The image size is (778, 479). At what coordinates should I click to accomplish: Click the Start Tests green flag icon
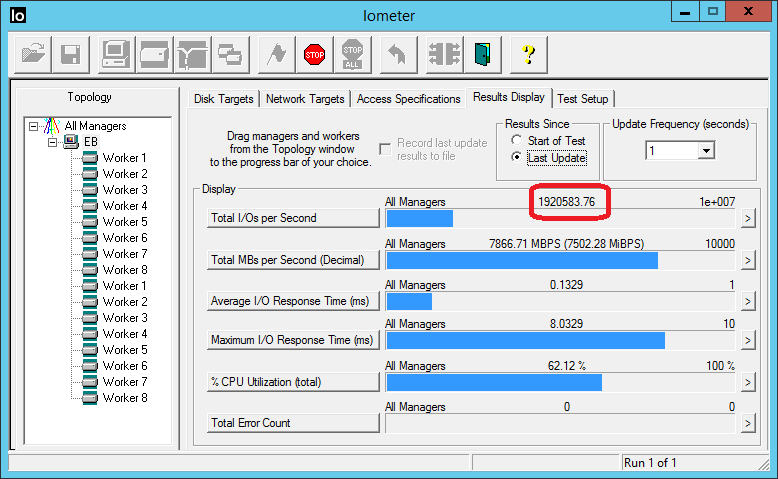(275, 55)
